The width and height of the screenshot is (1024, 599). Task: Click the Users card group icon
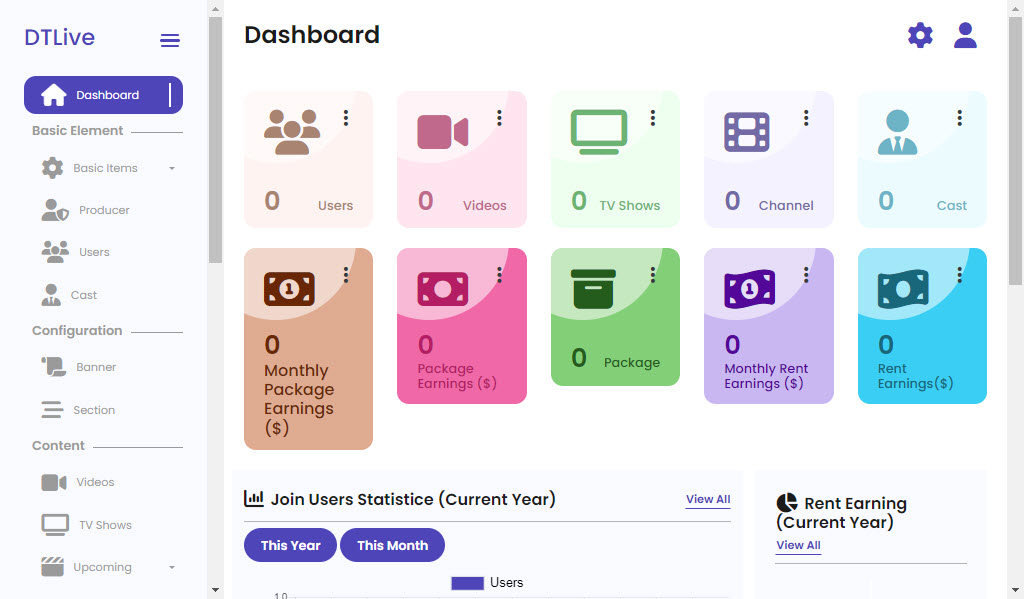(x=292, y=132)
